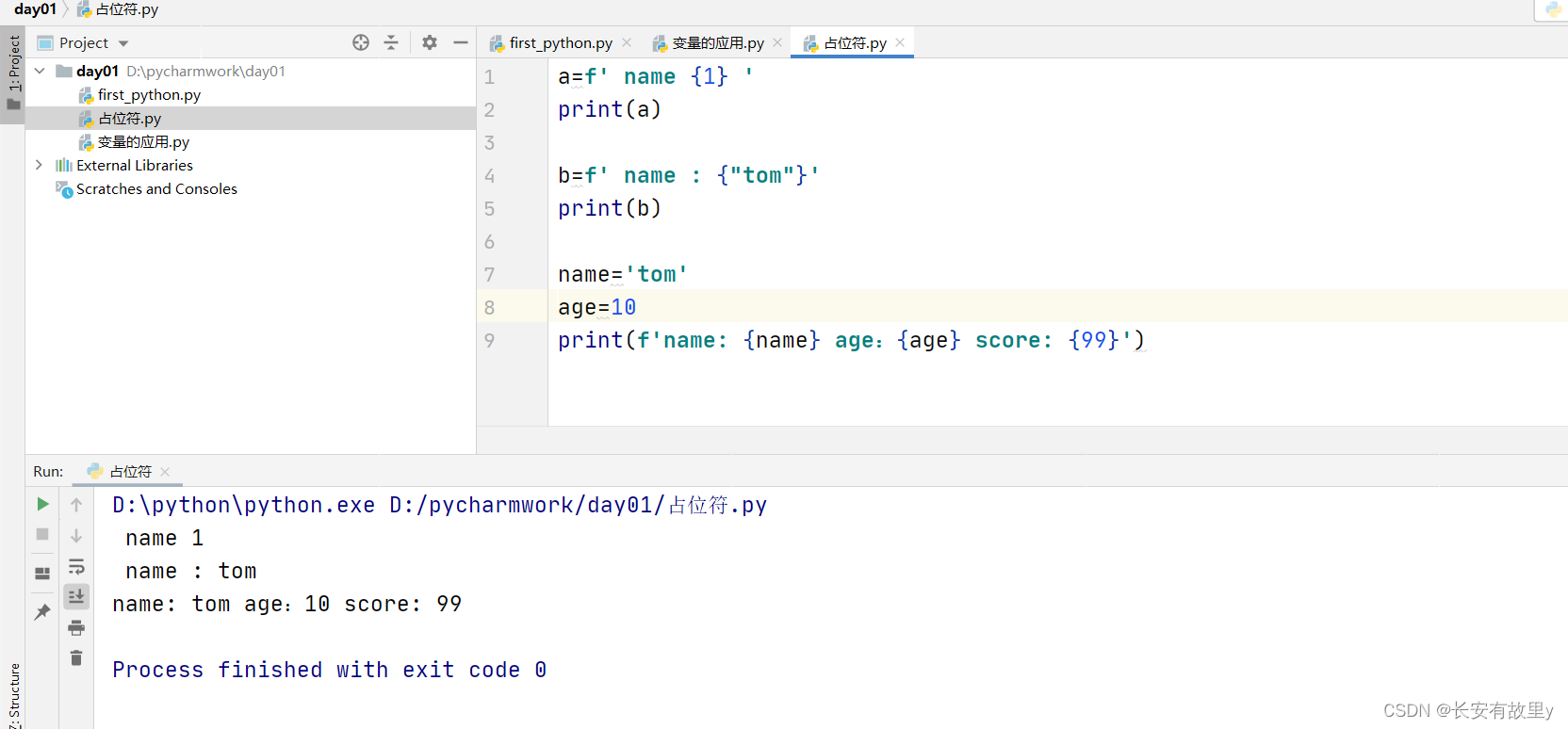
Task: Select External Libraries tree item
Action: 135,165
